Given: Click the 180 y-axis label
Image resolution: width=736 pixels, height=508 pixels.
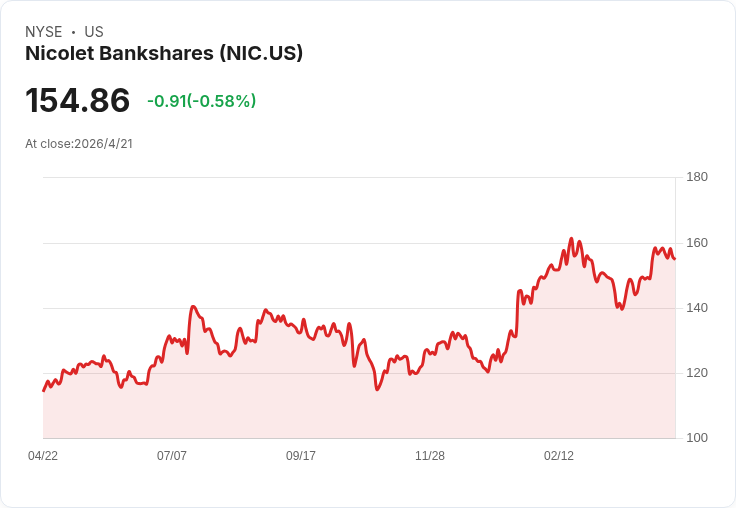Looking at the screenshot, I should tap(697, 177).
